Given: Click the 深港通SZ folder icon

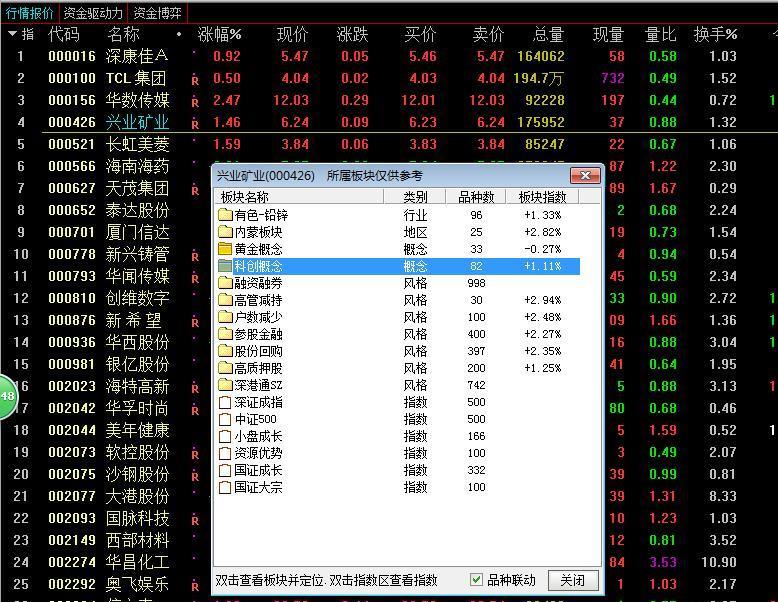Looking at the screenshot, I should (x=225, y=385).
